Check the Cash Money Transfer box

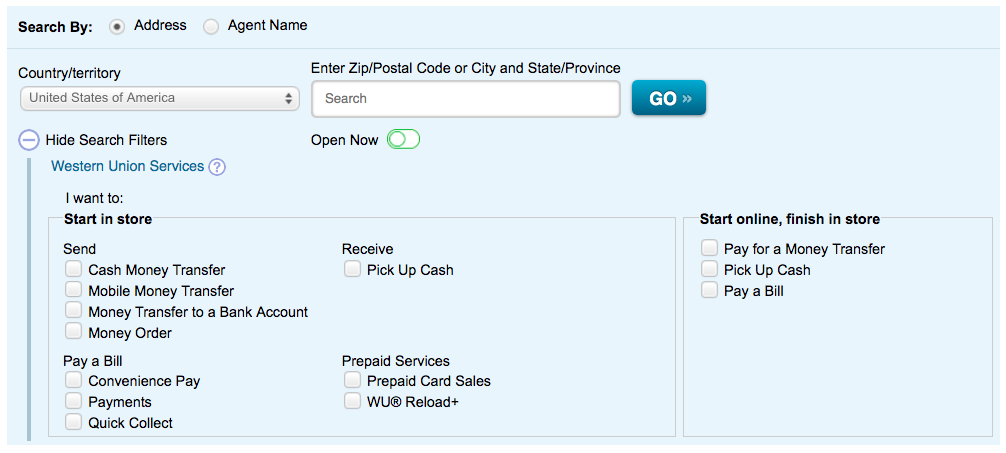click(x=73, y=269)
